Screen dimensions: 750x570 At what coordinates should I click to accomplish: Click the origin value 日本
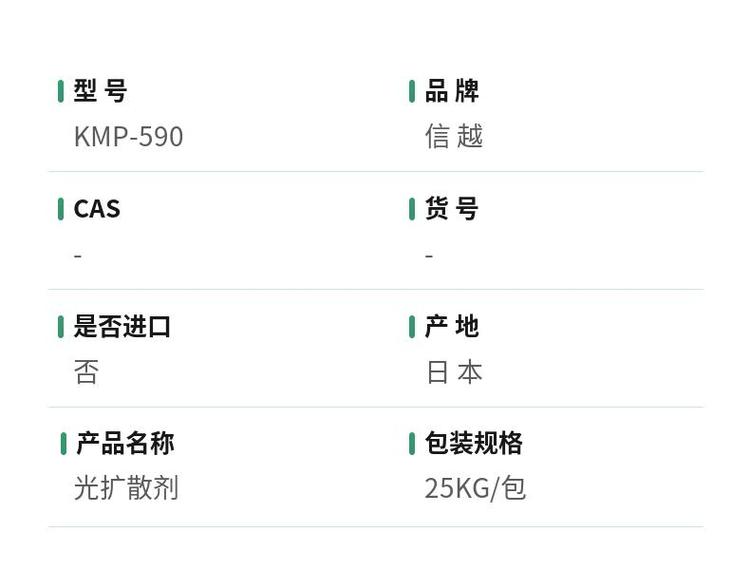454,372
